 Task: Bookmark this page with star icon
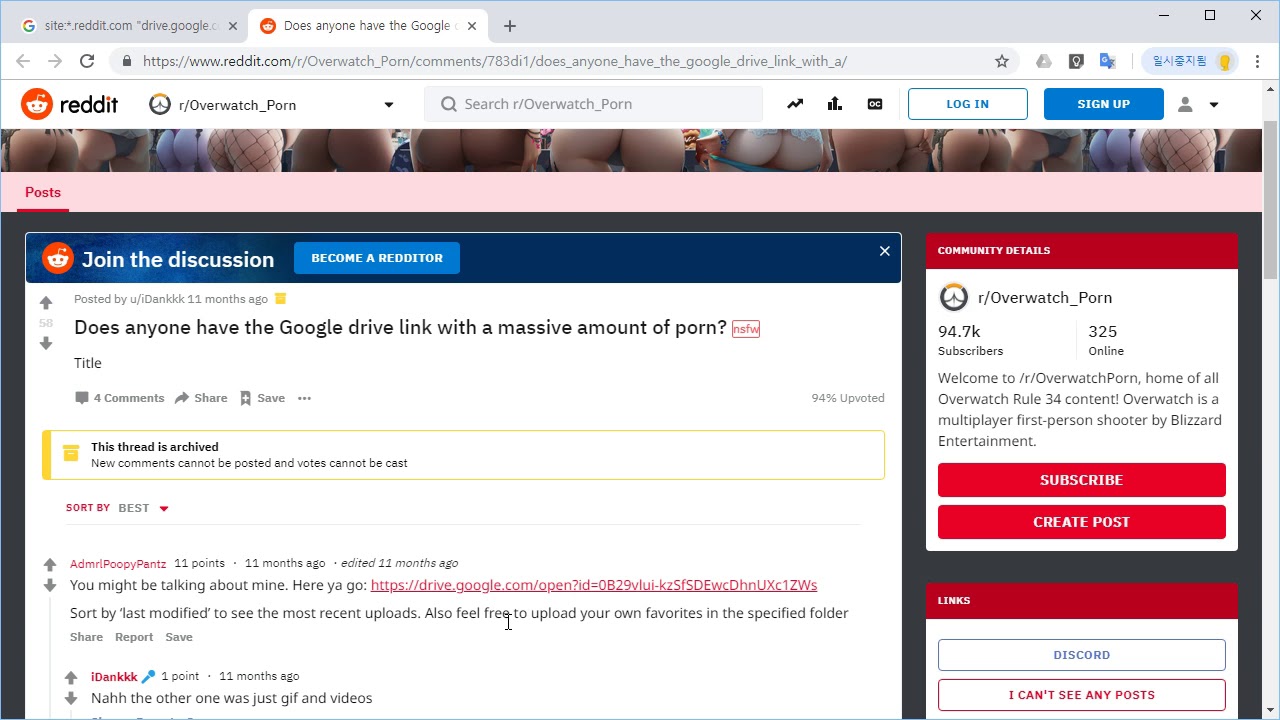coord(1002,61)
